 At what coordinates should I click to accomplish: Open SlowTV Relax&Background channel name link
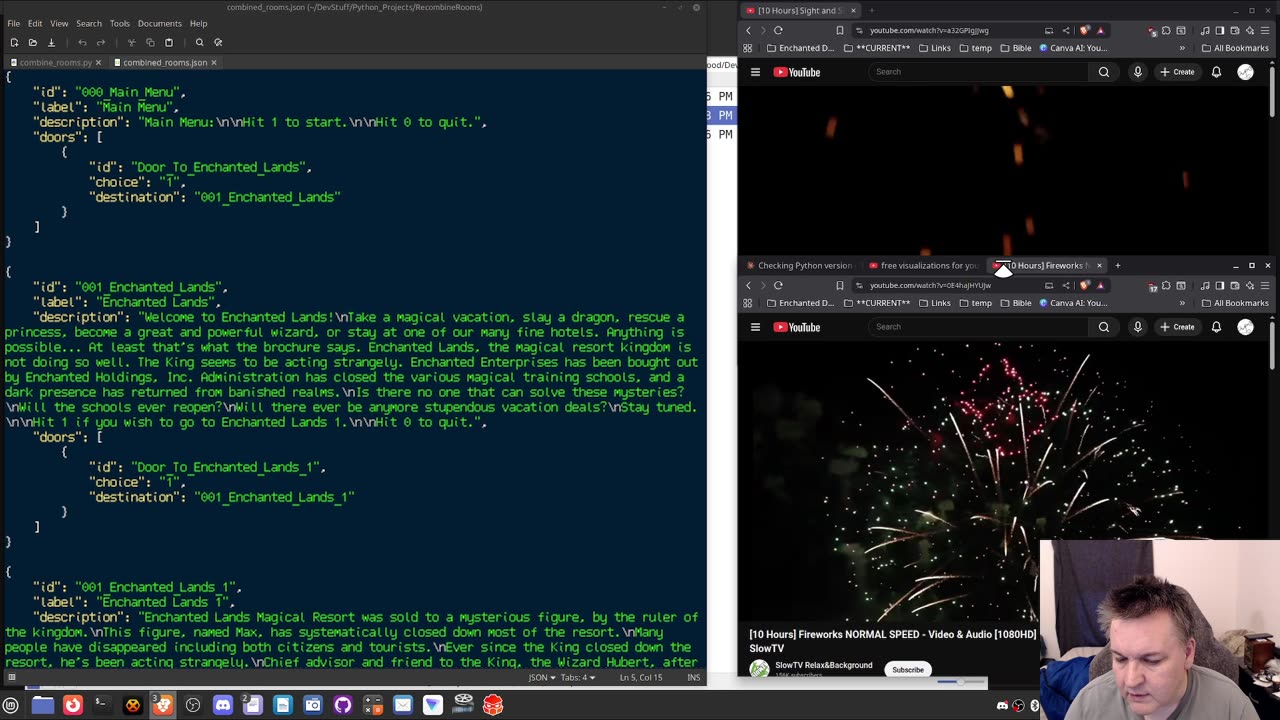[824, 665]
